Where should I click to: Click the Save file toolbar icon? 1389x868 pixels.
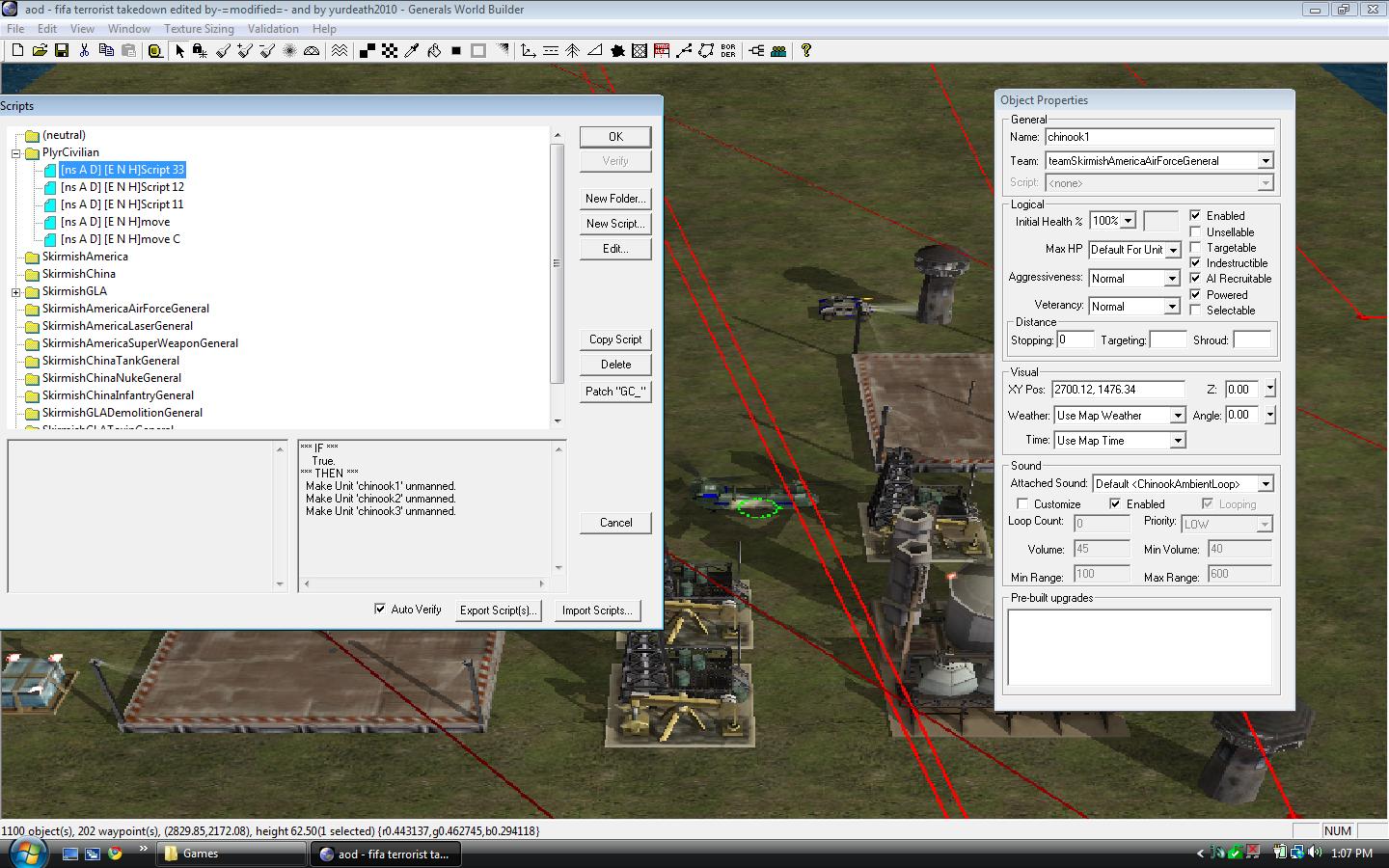[x=62, y=51]
